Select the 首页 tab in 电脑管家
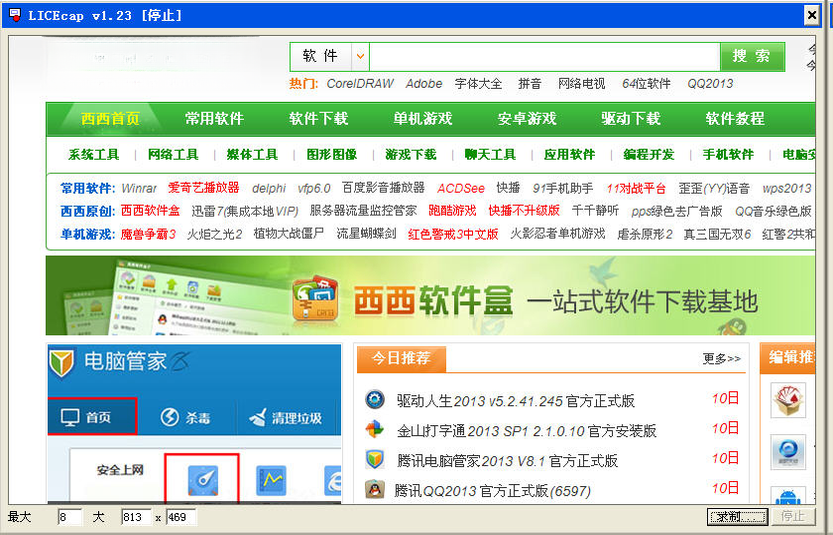 (92, 417)
